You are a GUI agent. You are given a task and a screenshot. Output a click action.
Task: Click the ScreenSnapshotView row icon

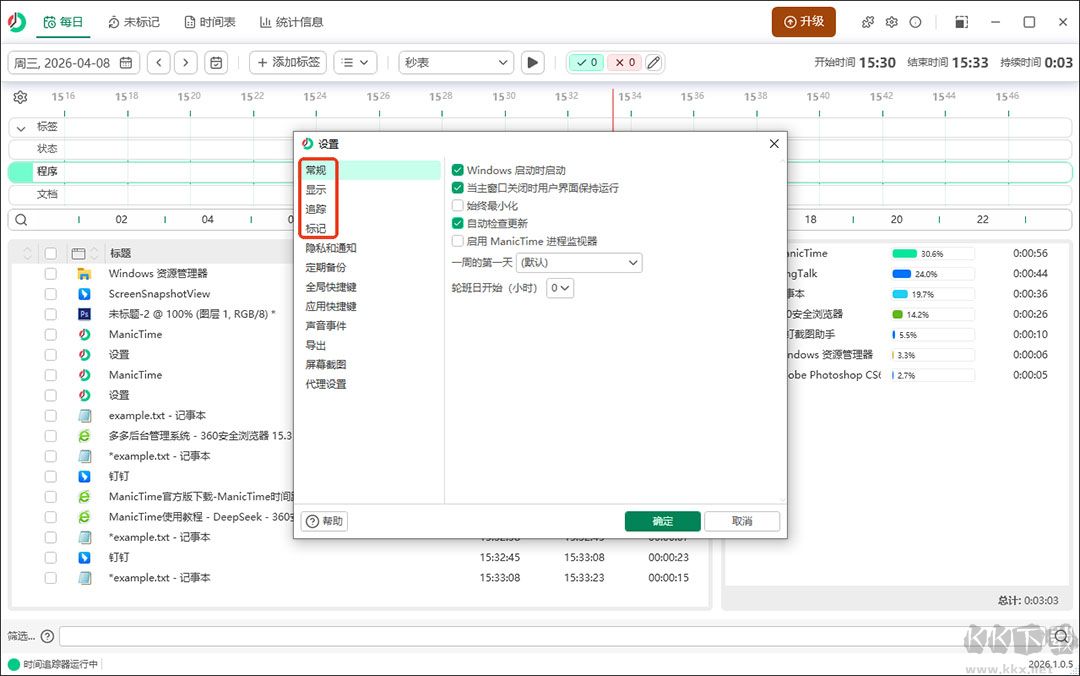(84, 294)
